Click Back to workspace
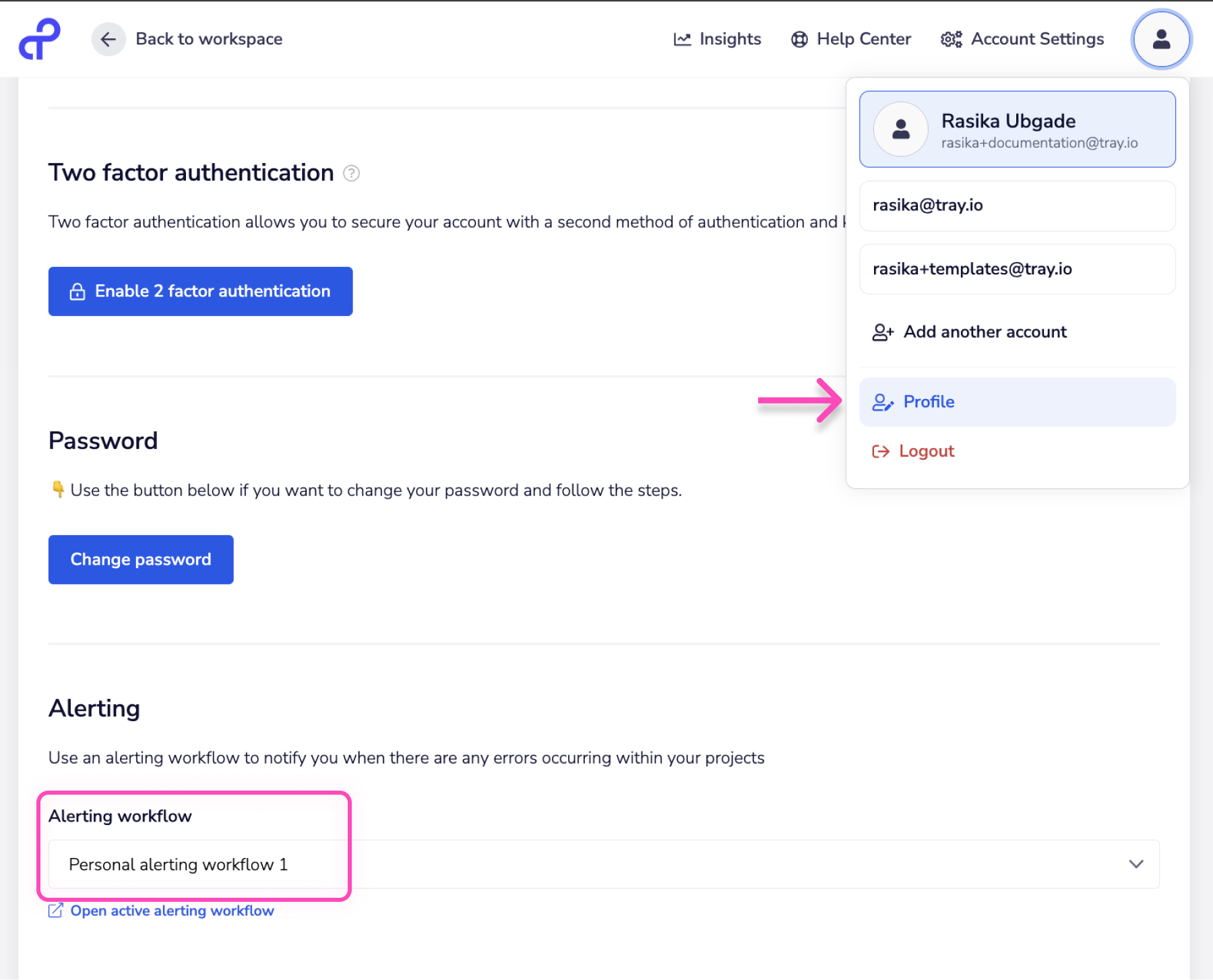Viewport: 1213px width, 980px height. point(208,38)
